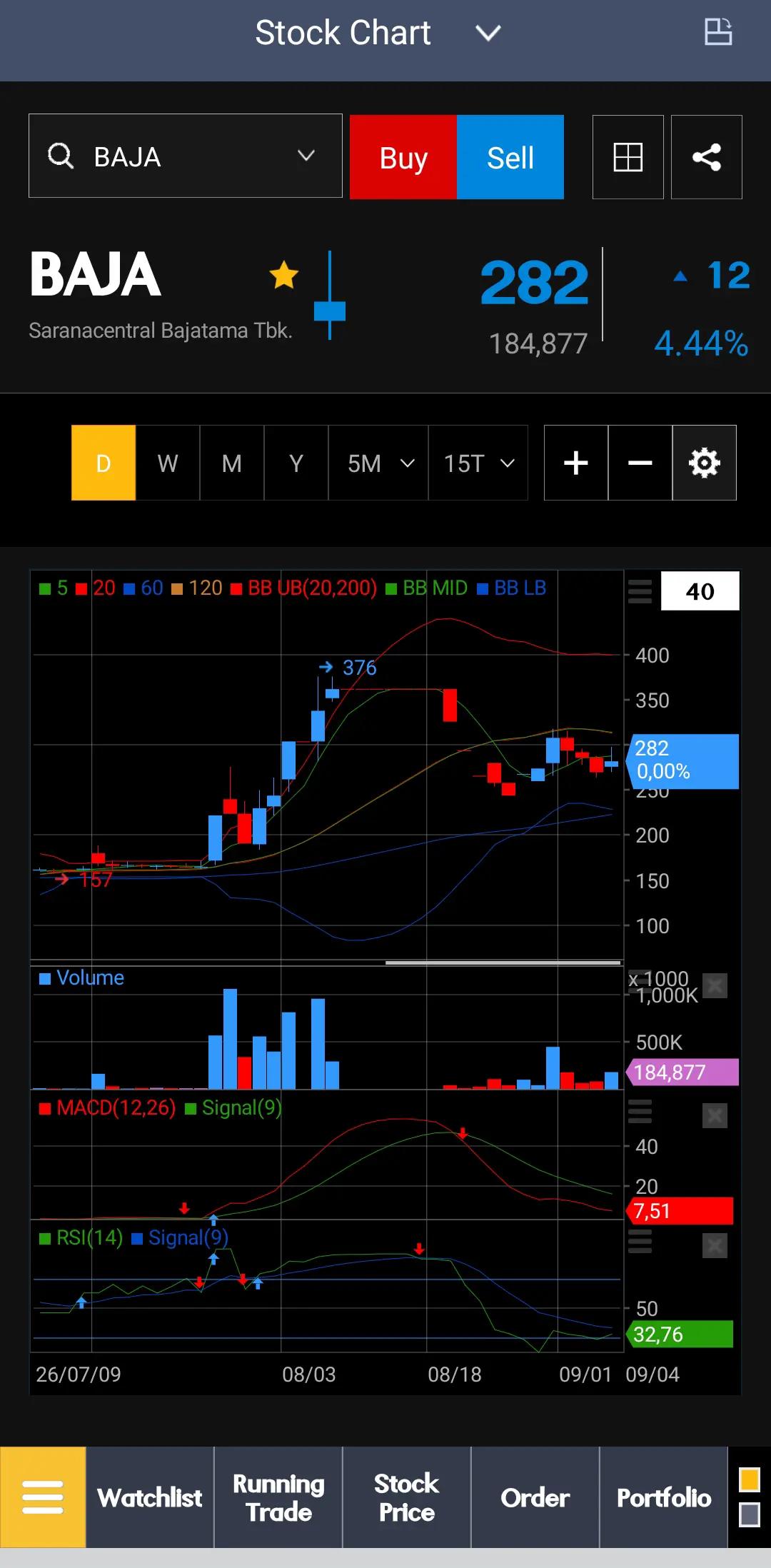
Task: Tap the gray page indicator square
Action: (750, 1514)
